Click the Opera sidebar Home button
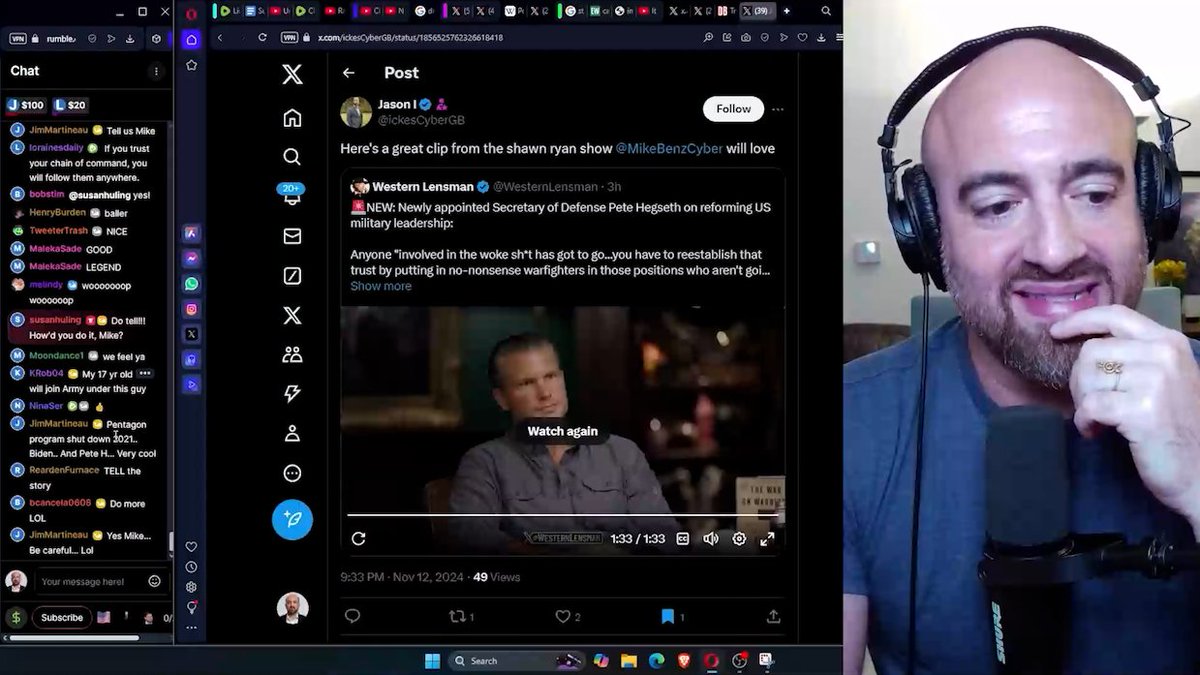Viewport: 1200px width, 675px height. [191, 40]
